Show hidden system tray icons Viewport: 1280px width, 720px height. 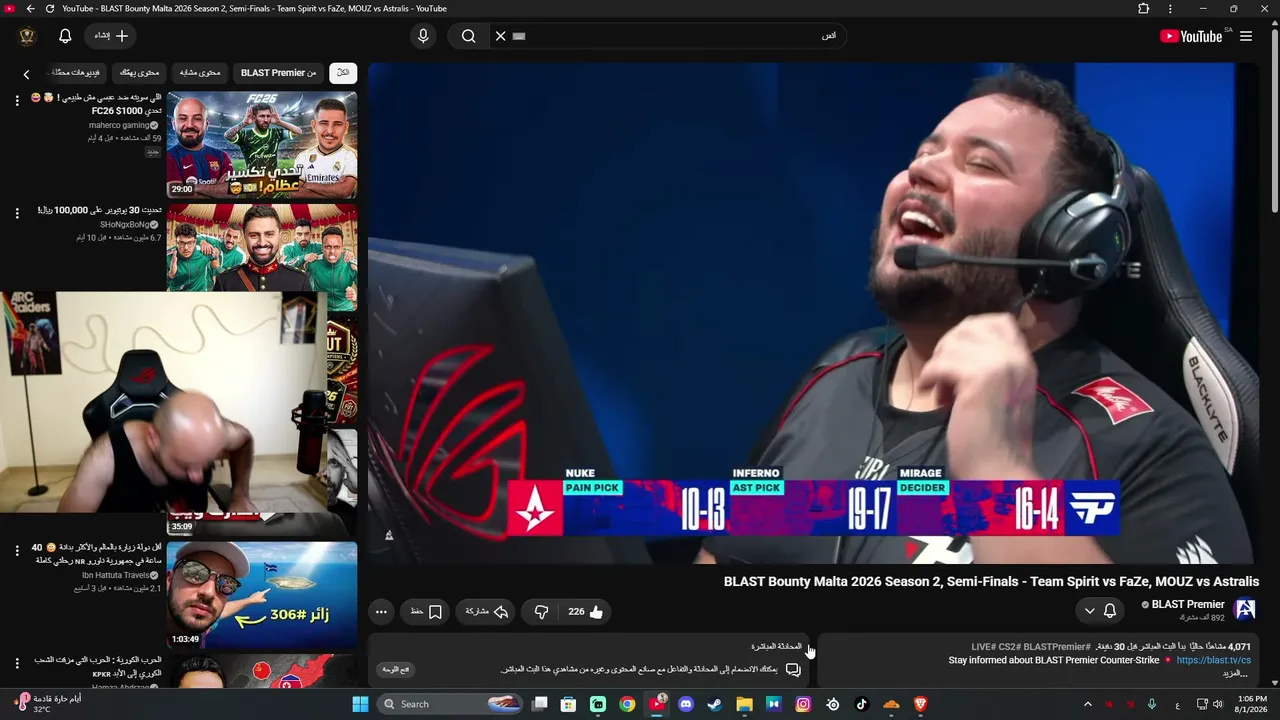1088,704
